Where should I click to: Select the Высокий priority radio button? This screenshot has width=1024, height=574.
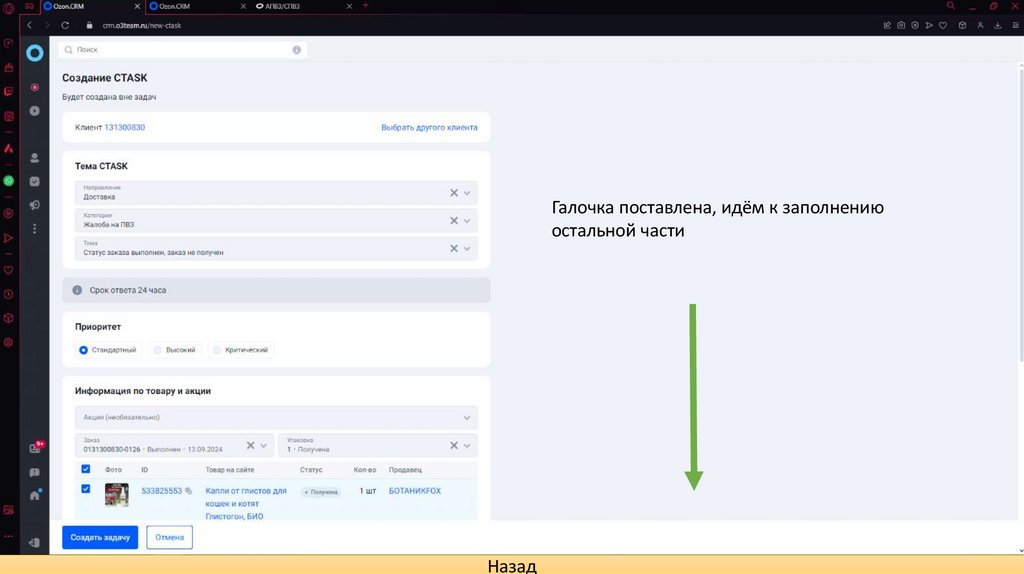[157, 350]
